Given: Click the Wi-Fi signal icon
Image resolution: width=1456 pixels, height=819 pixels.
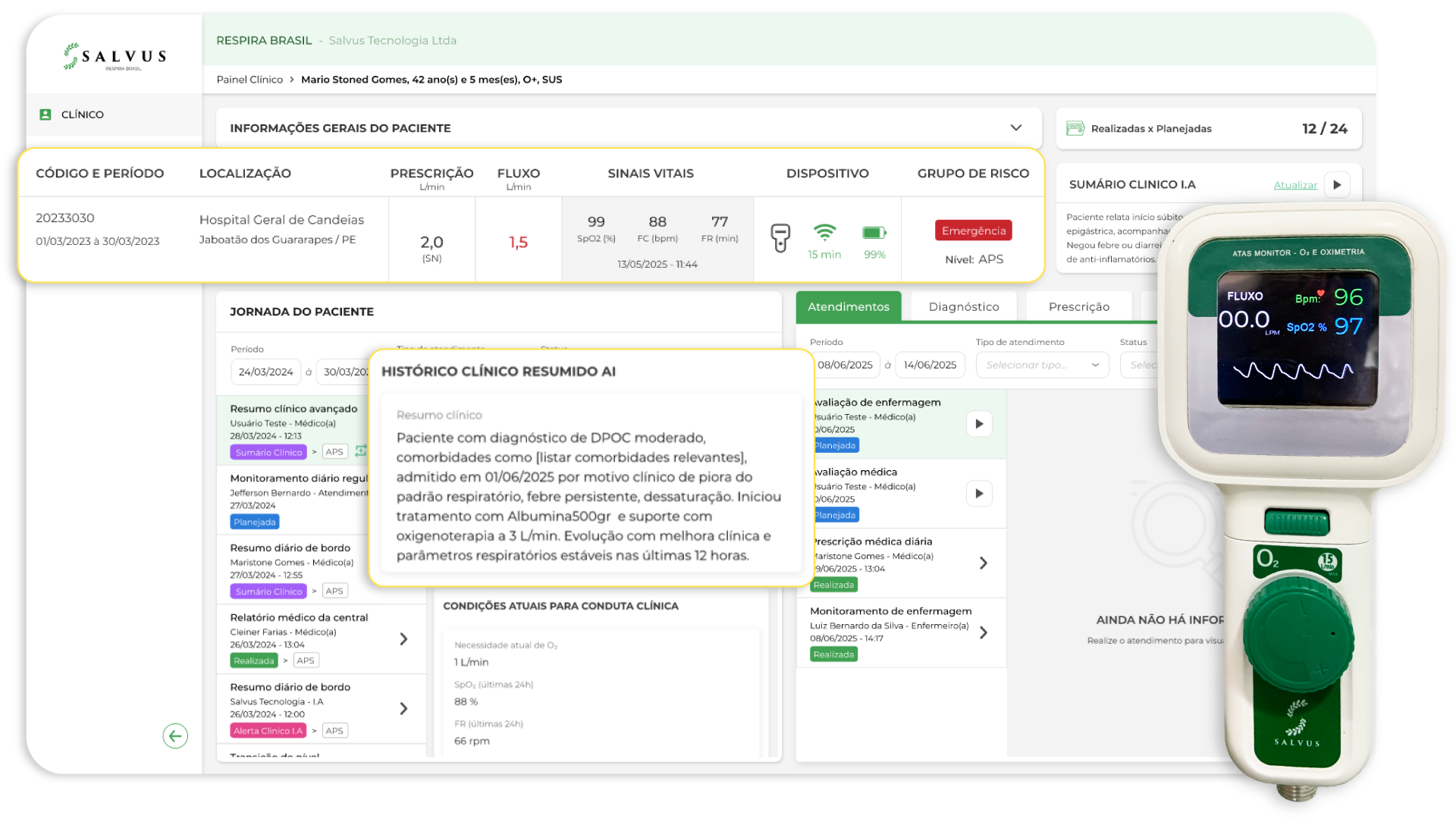Looking at the screenshot, I should click(x=824, y=231).
